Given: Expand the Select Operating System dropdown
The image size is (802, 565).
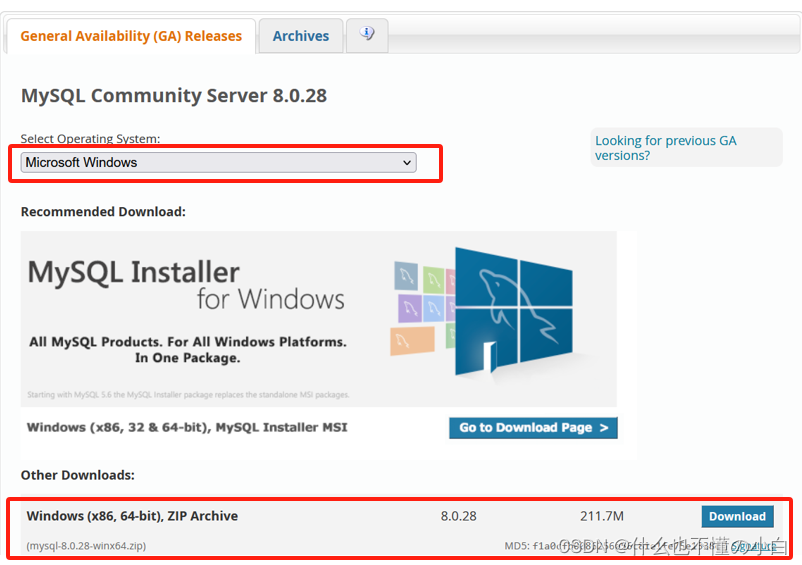Looking at the screenshot, I should (x=218, y=163).
